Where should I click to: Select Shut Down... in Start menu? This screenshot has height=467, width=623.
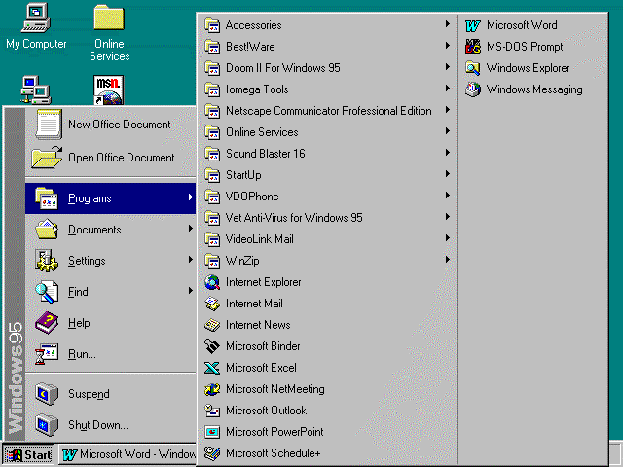coord(98,425)
